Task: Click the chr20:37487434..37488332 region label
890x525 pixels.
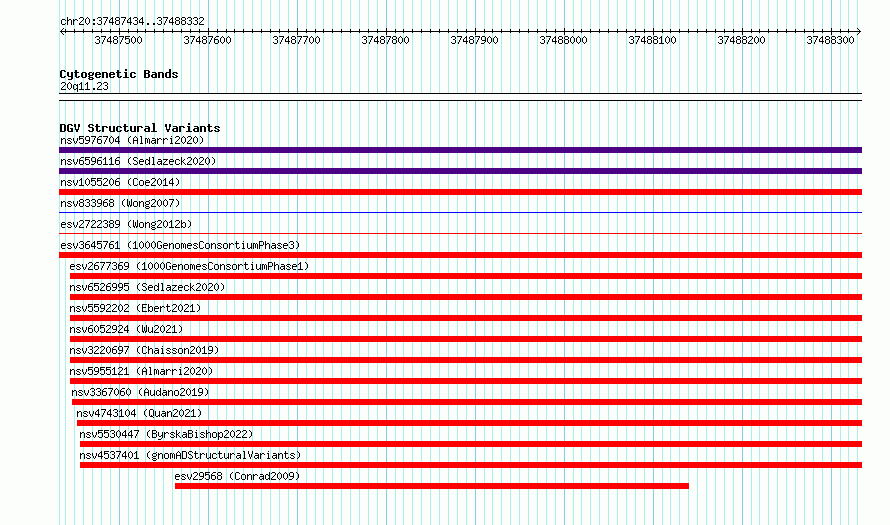Action: [x=132, y=21]
